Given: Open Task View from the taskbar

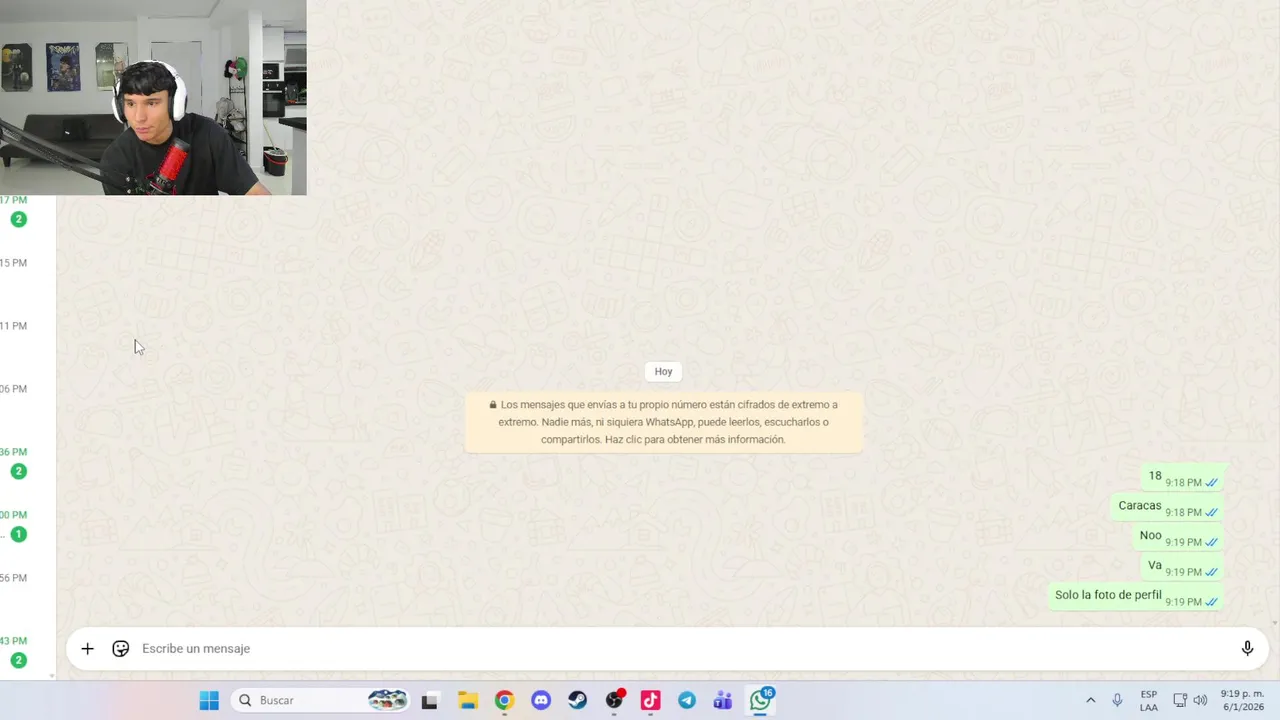Looking at the screenshot, I should [429, 701].
